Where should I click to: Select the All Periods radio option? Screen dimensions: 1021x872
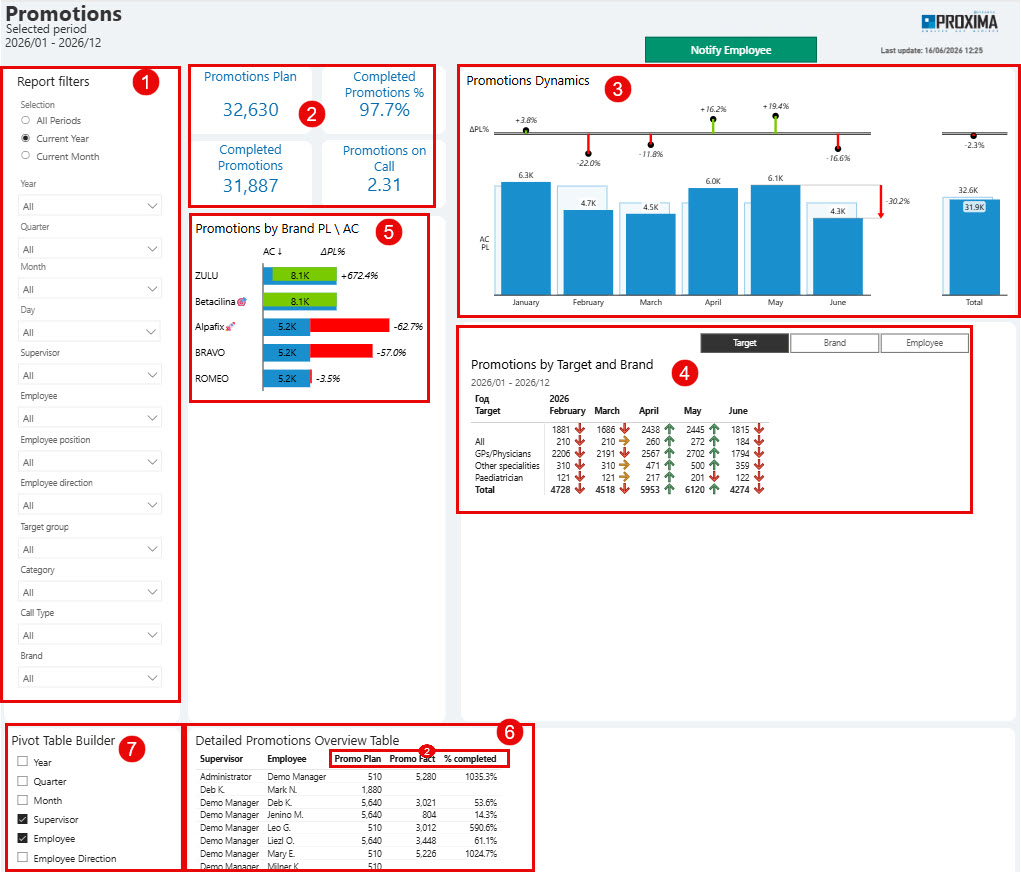25,120
